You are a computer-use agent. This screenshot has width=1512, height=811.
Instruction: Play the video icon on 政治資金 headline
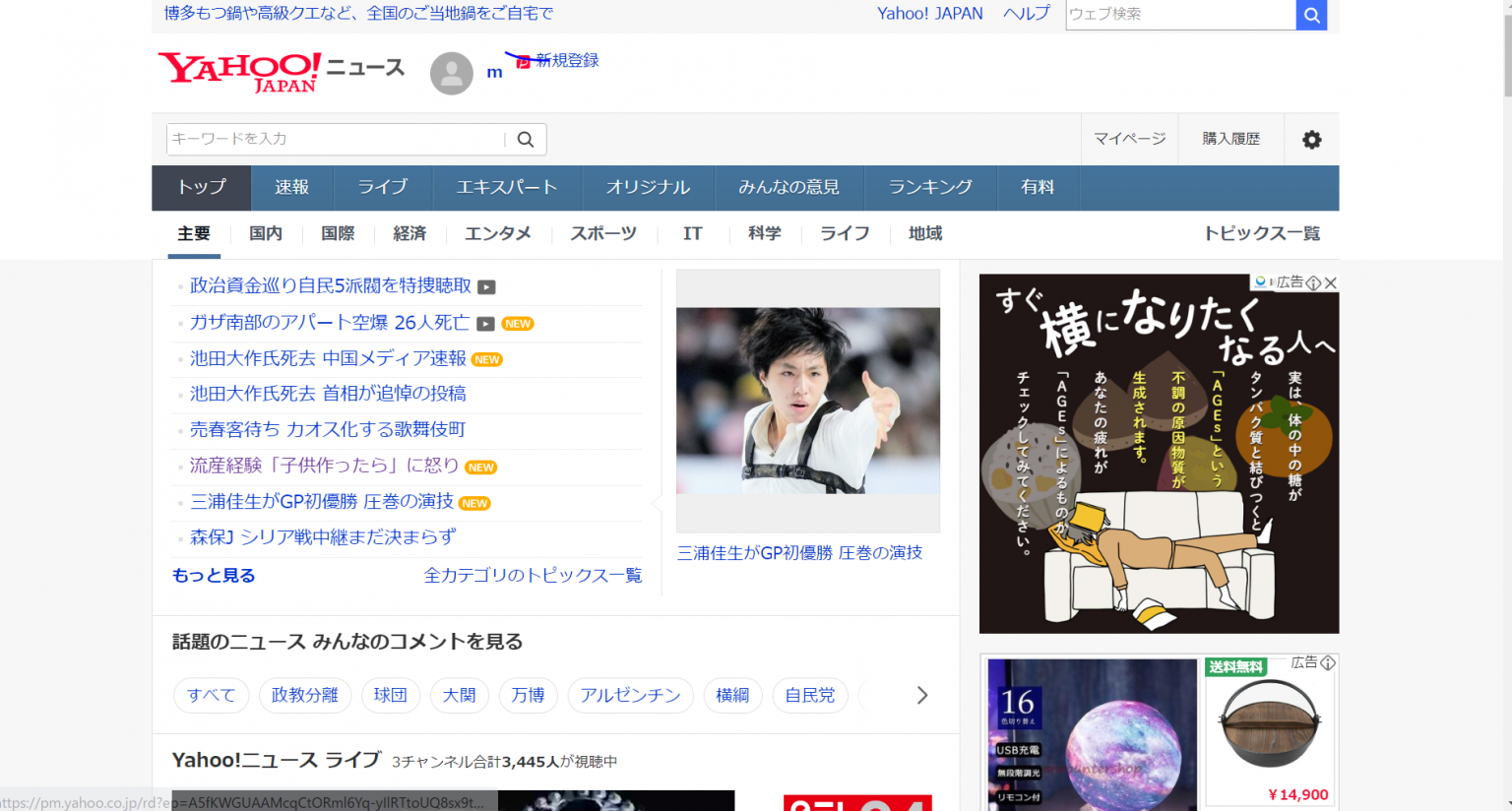pyautogui.click(x=486, y=286)
